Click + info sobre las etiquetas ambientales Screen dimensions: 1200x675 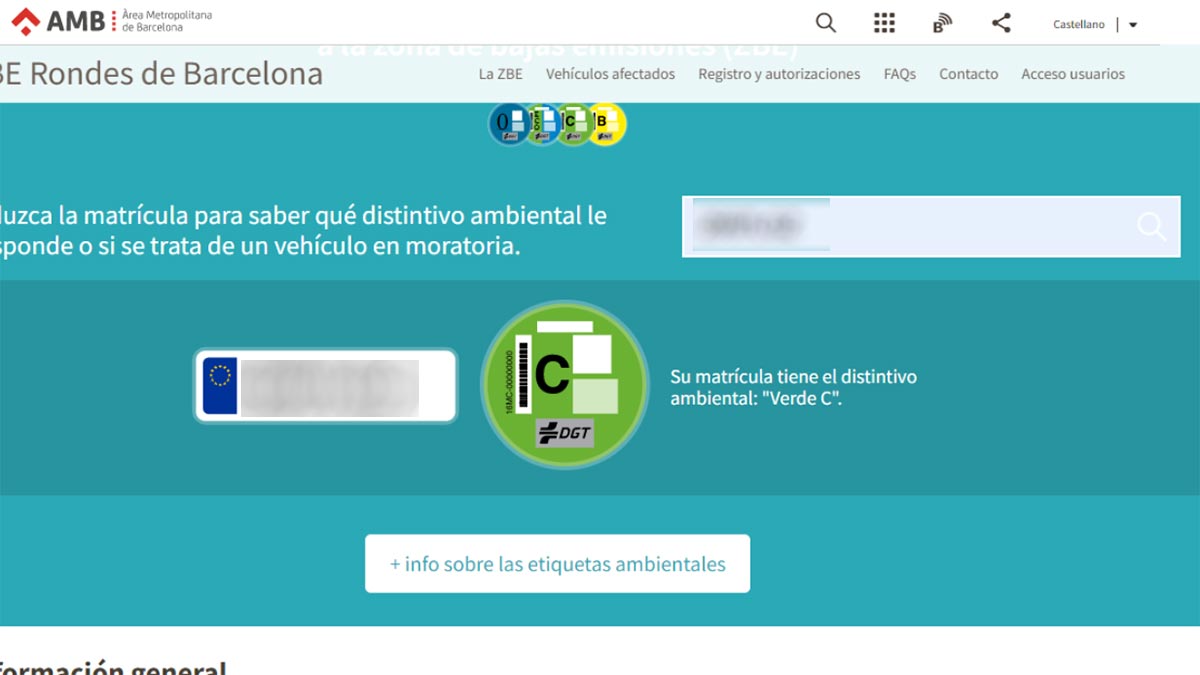click(557, 564)
